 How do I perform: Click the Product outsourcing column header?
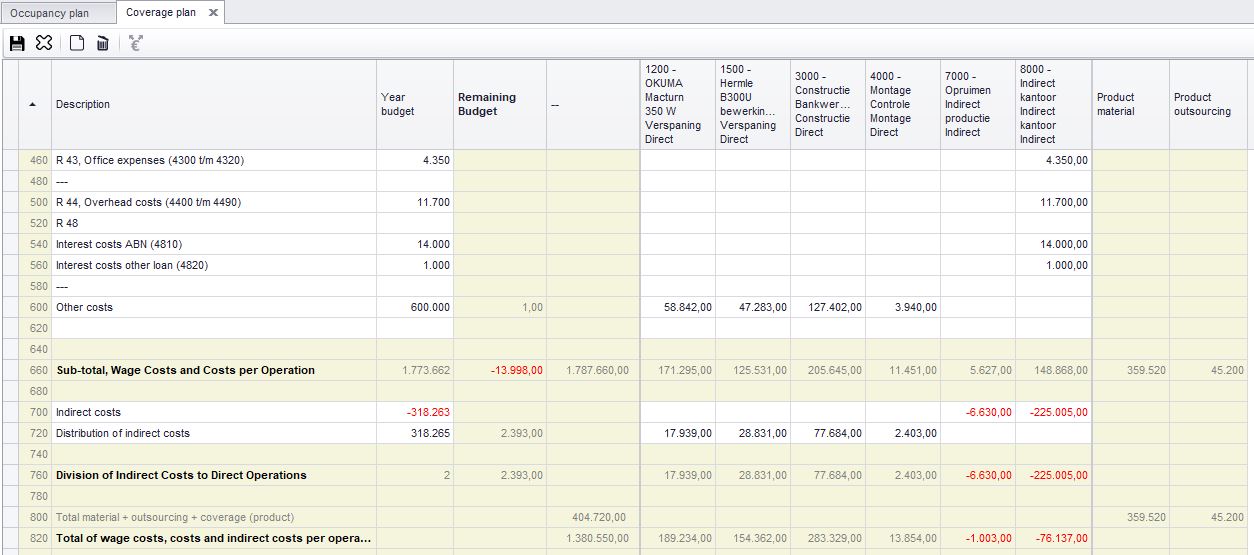point(1208,104)
